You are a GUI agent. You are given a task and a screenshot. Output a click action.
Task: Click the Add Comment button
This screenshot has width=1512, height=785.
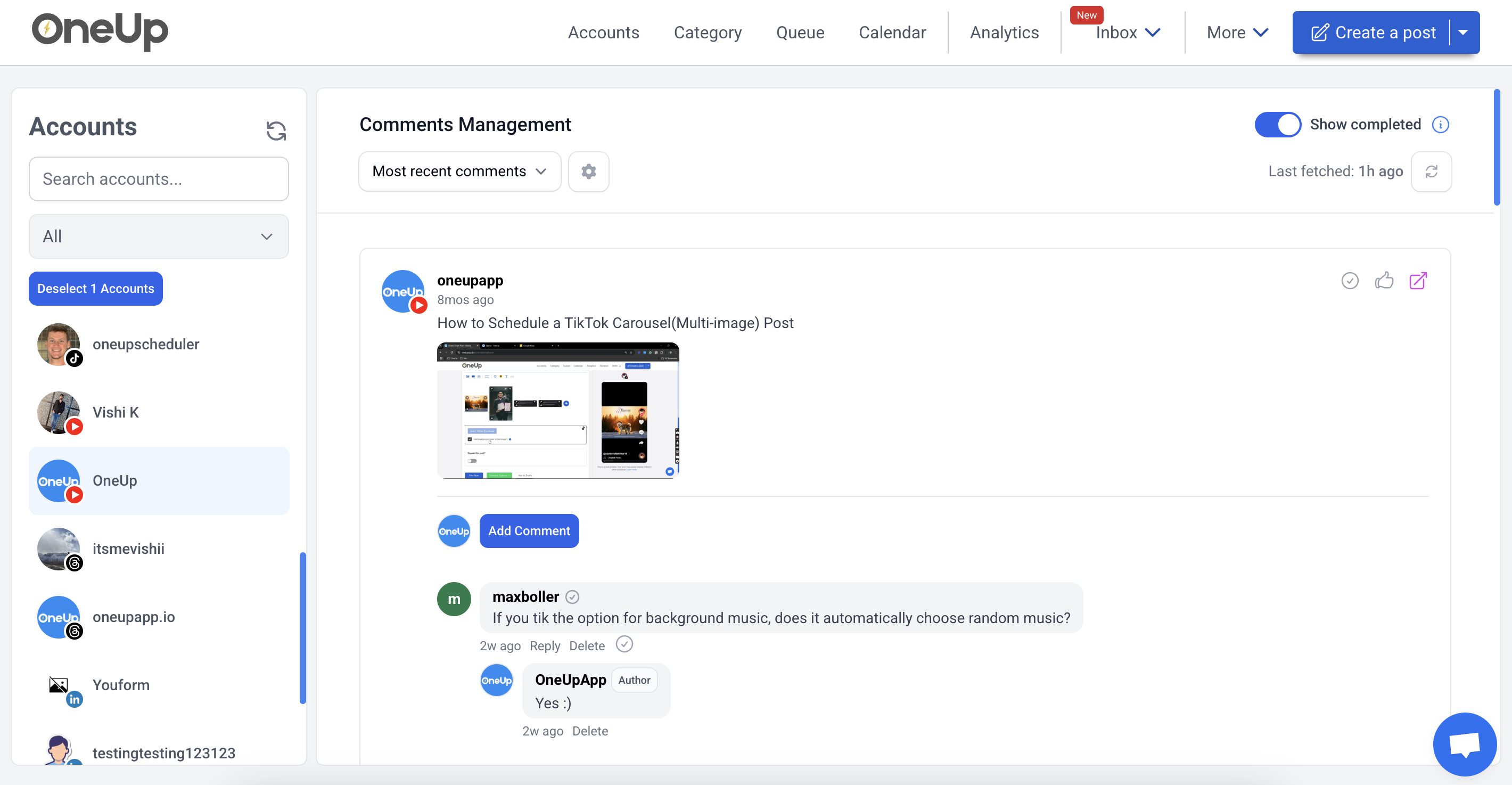click(529, 531)
